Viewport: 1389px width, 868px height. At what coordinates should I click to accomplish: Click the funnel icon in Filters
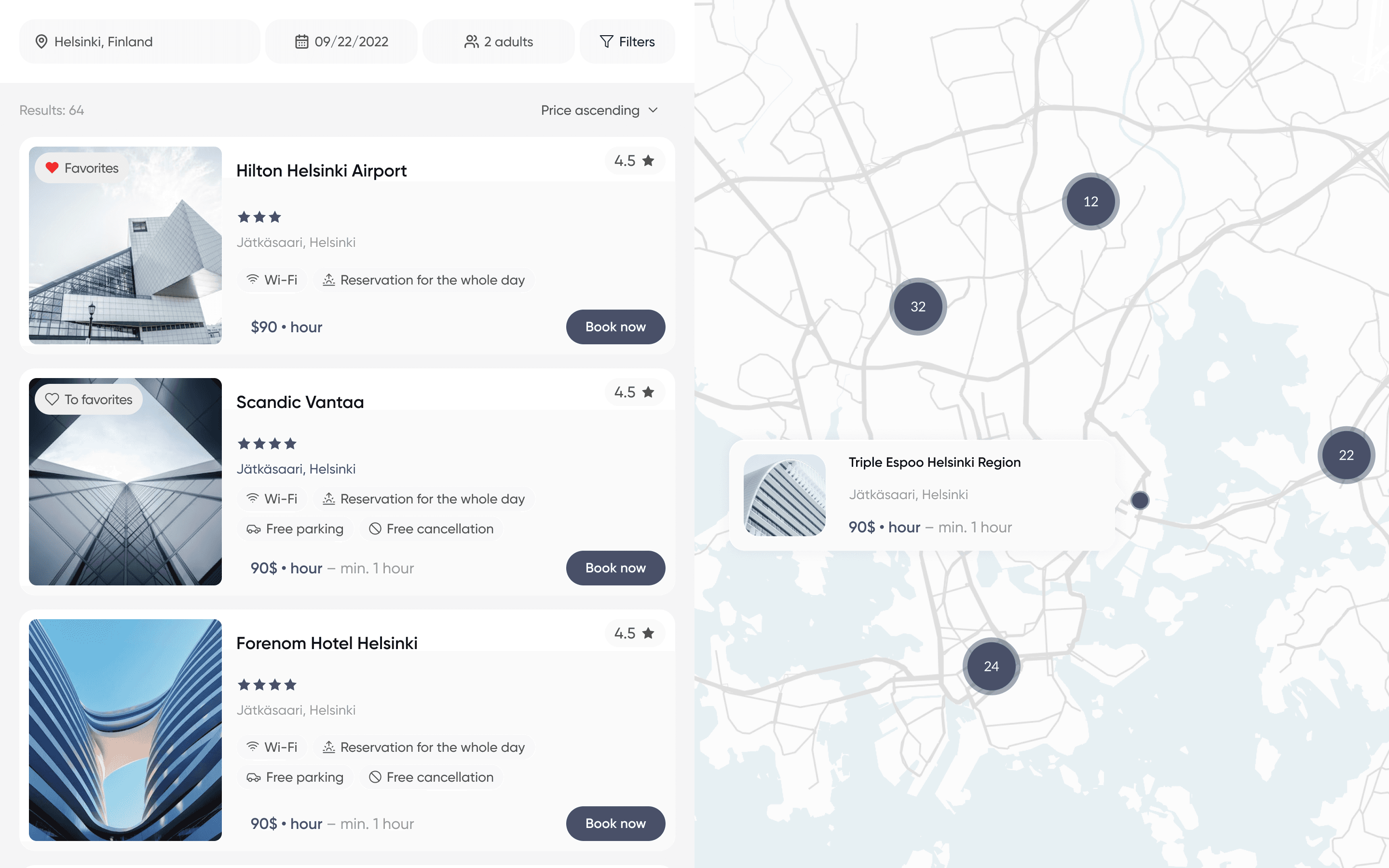pyautogui.click(x=606, y=41)
